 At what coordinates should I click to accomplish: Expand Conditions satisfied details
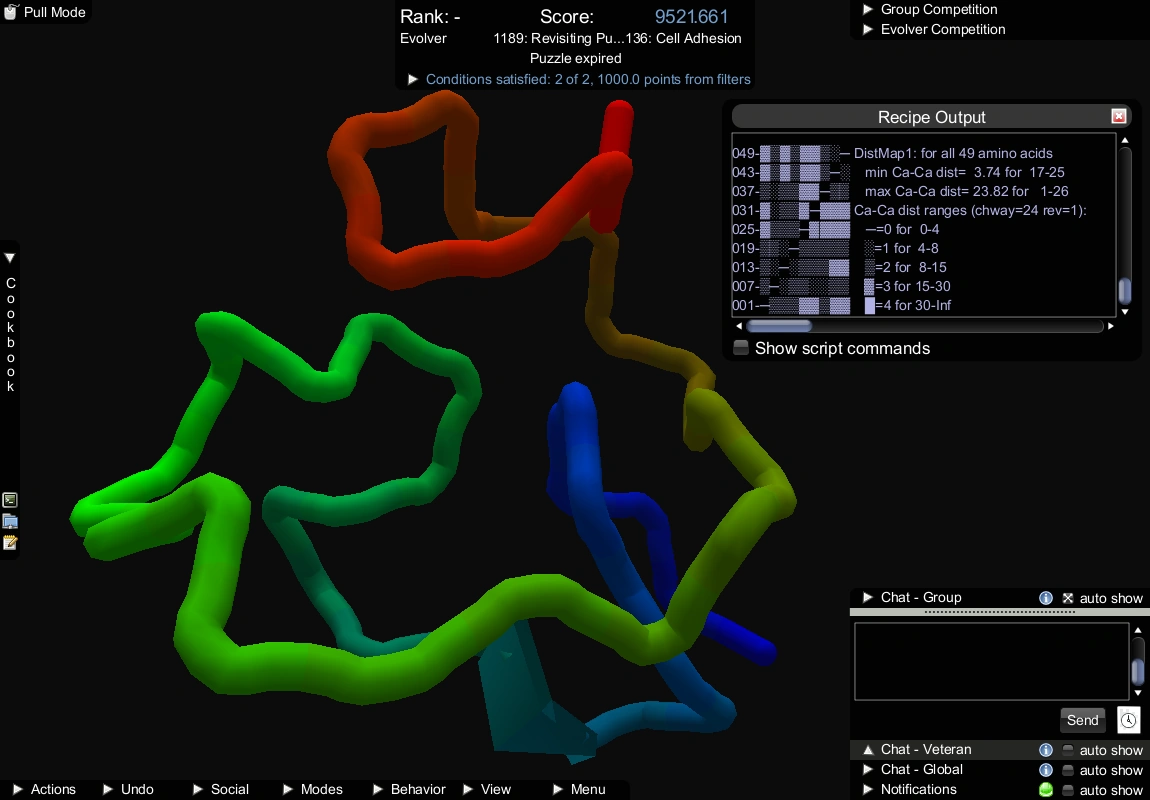tap(412, 79)
